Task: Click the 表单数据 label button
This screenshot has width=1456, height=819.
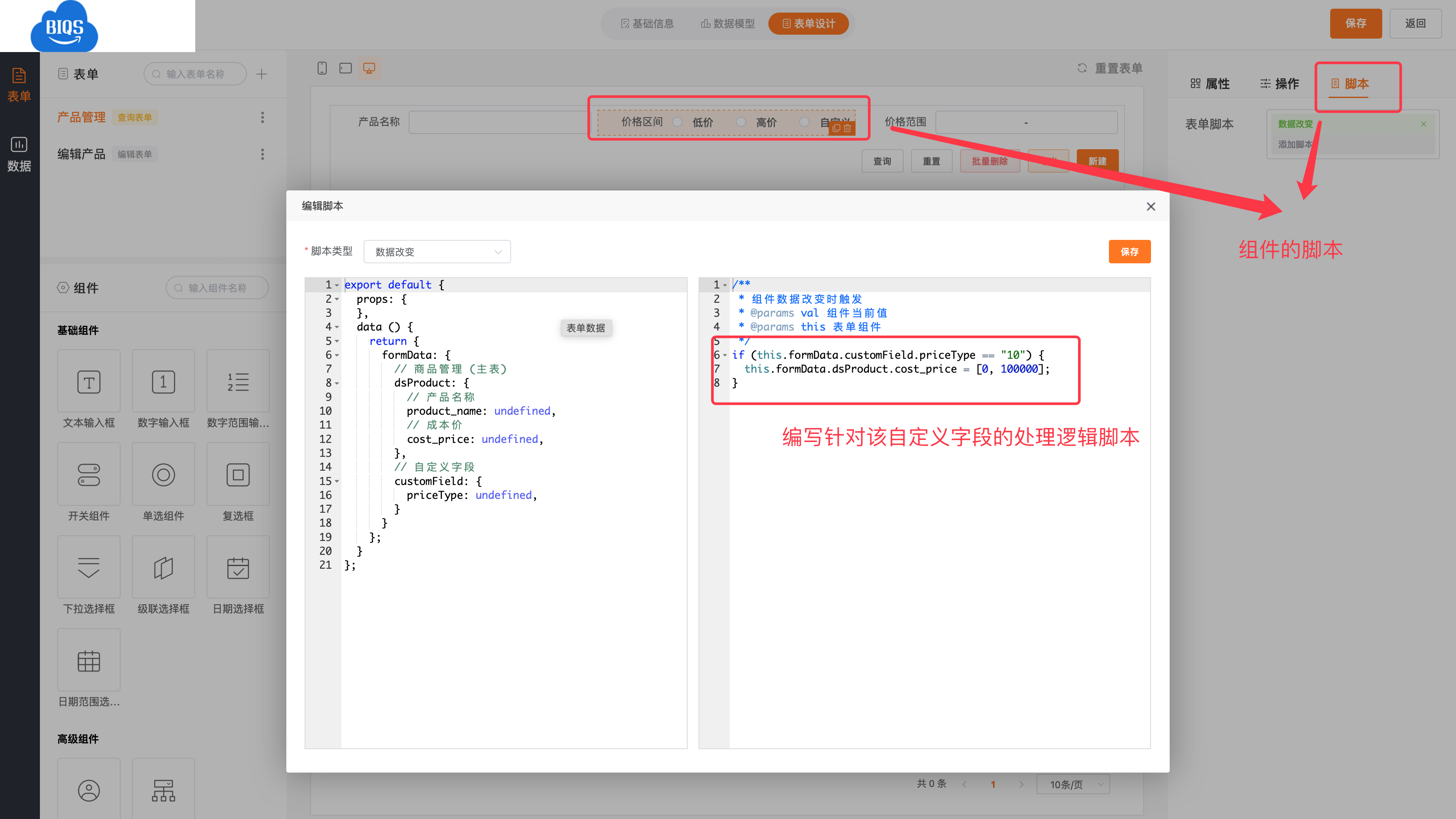Action: [586, 328]
